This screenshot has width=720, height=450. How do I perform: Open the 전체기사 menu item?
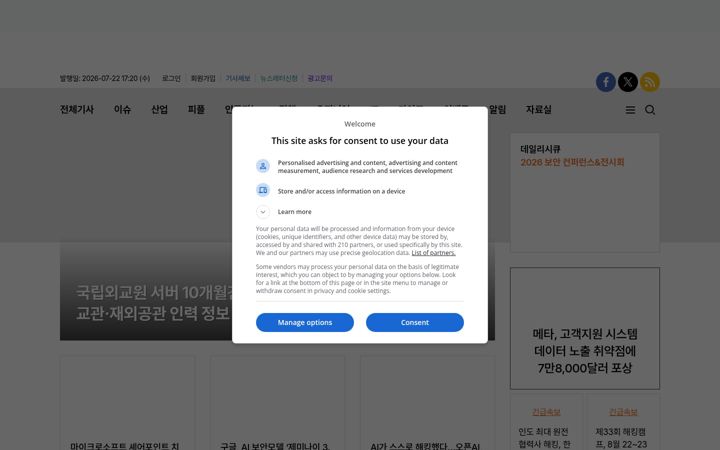pos(77,110)
